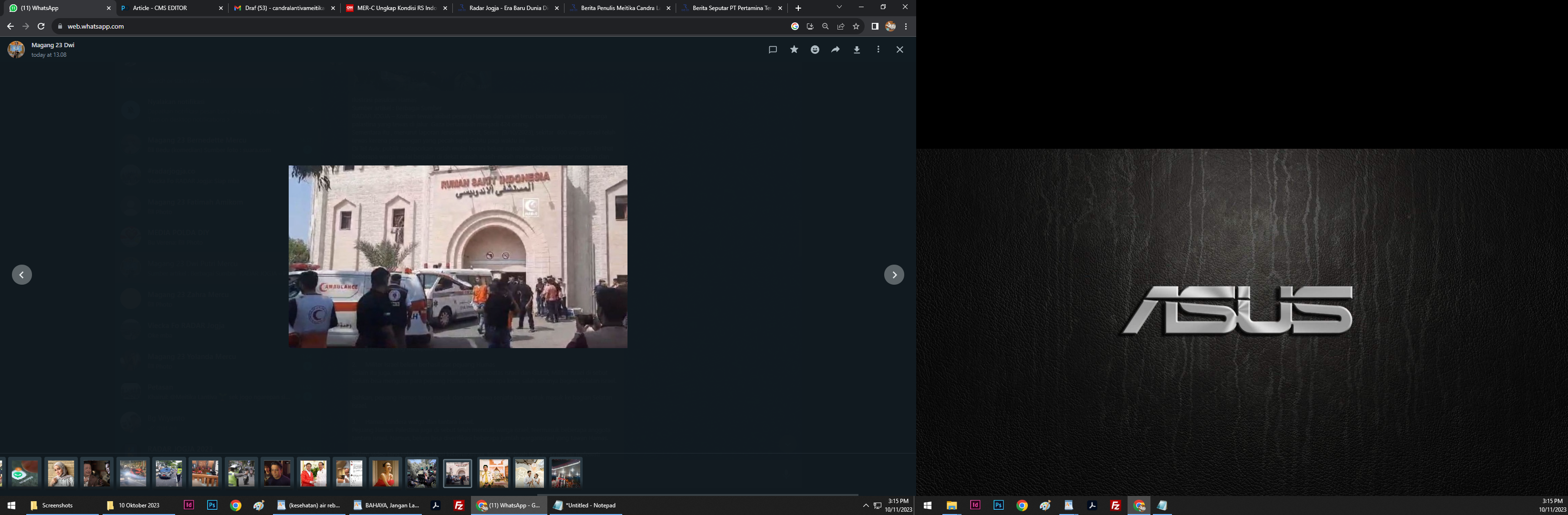Image resolution: width=1568 pixels, height=515 pixels.
Task: Bookmark this page with the star icon
Action: click(x=856, y=26)
